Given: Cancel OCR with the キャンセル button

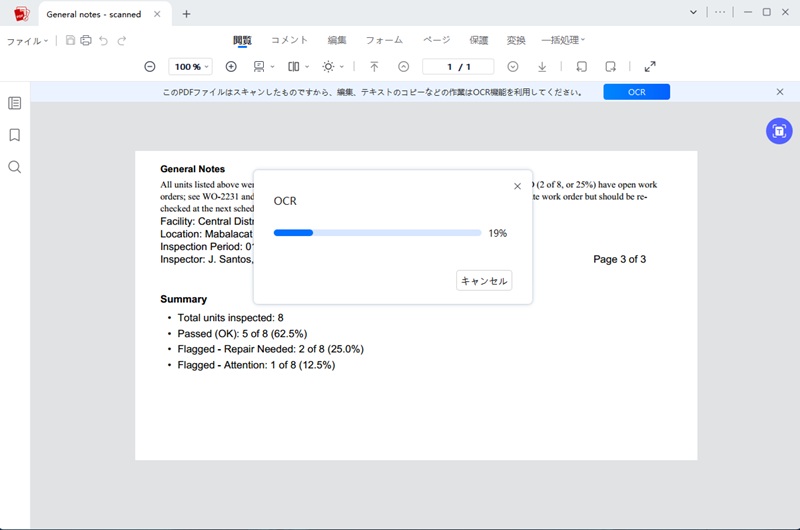Looking at the screenshot, I should coord(484,281).
